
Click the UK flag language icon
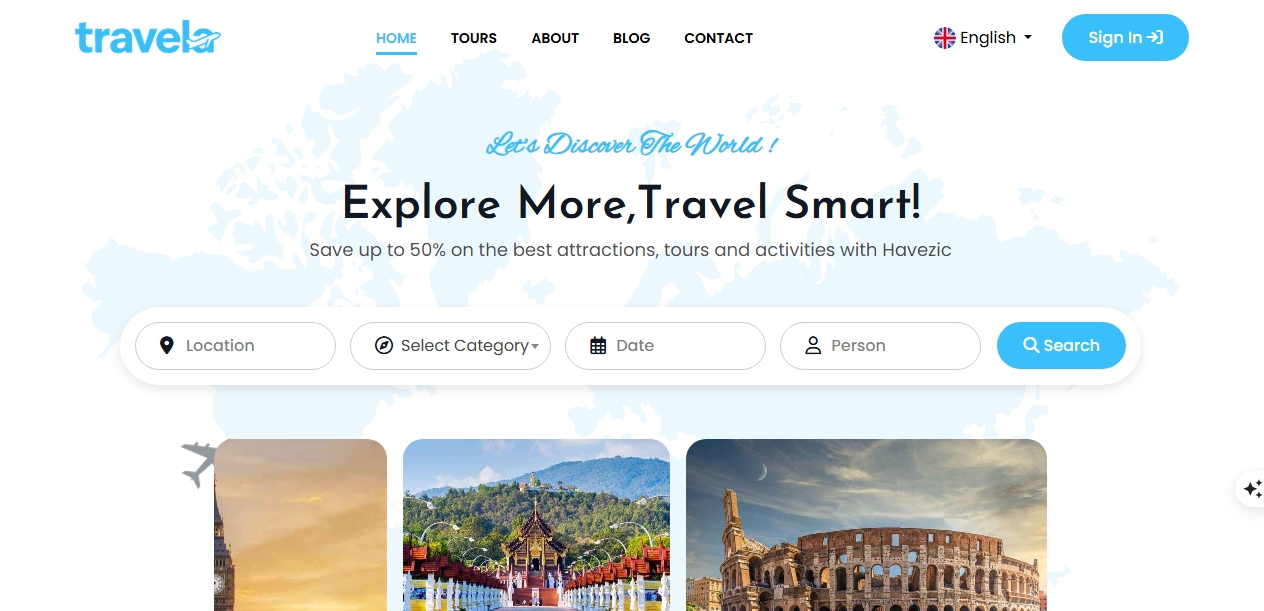click(x=945, y=38)
